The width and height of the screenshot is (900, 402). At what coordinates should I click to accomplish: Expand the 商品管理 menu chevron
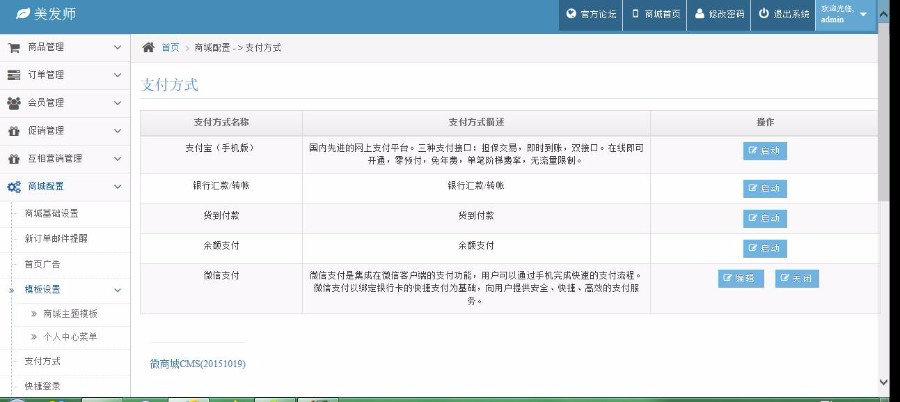pos(118,47)
